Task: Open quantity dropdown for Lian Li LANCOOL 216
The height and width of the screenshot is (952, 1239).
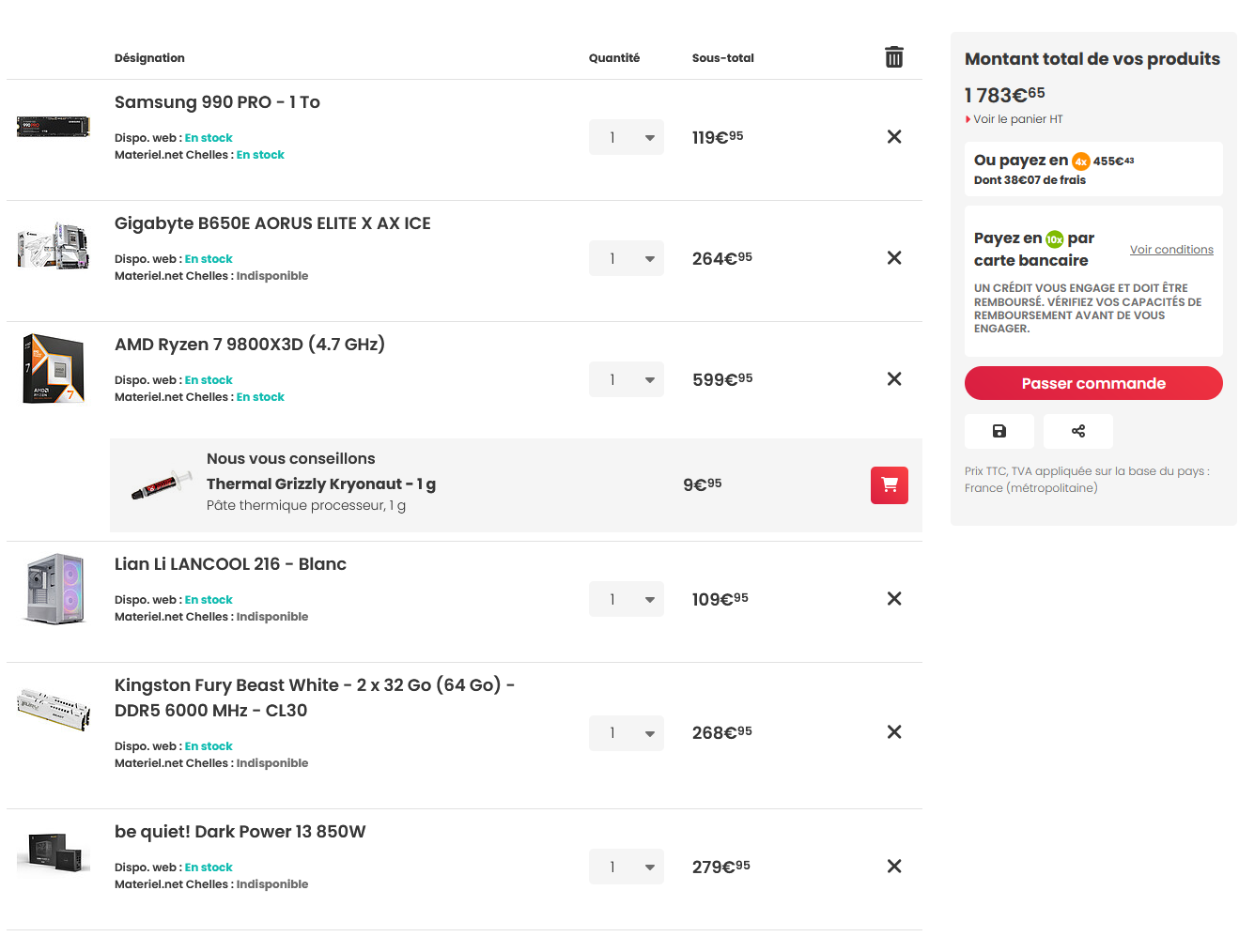Action: pos(627,599)
